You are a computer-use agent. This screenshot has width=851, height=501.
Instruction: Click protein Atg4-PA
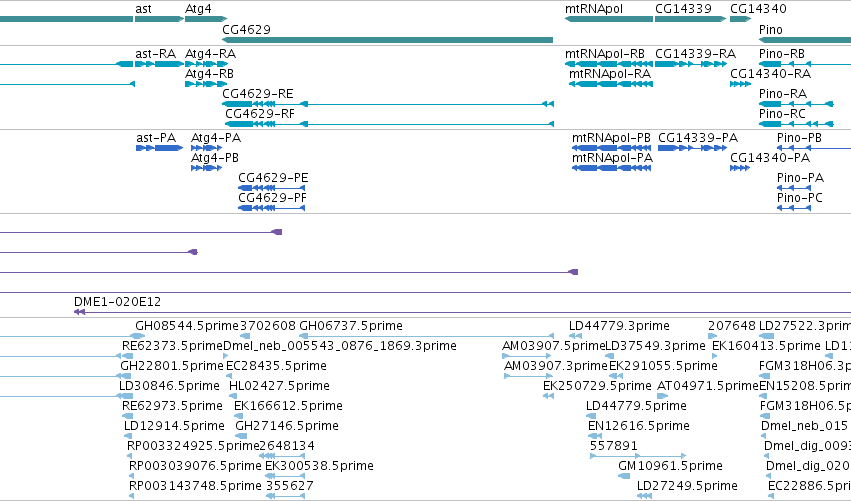tap(207, 148)
